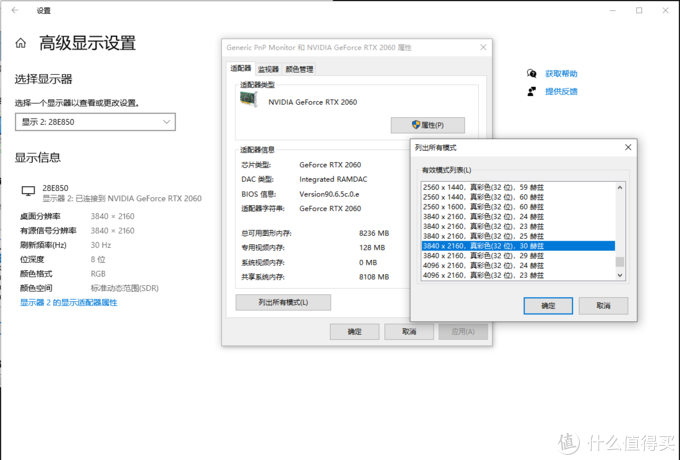The height and width of the screenshot is (460, 680).
Task: Click the 标准动态范围(SDR) color space value
Action: pyautogui.click(x=124, y=288)
